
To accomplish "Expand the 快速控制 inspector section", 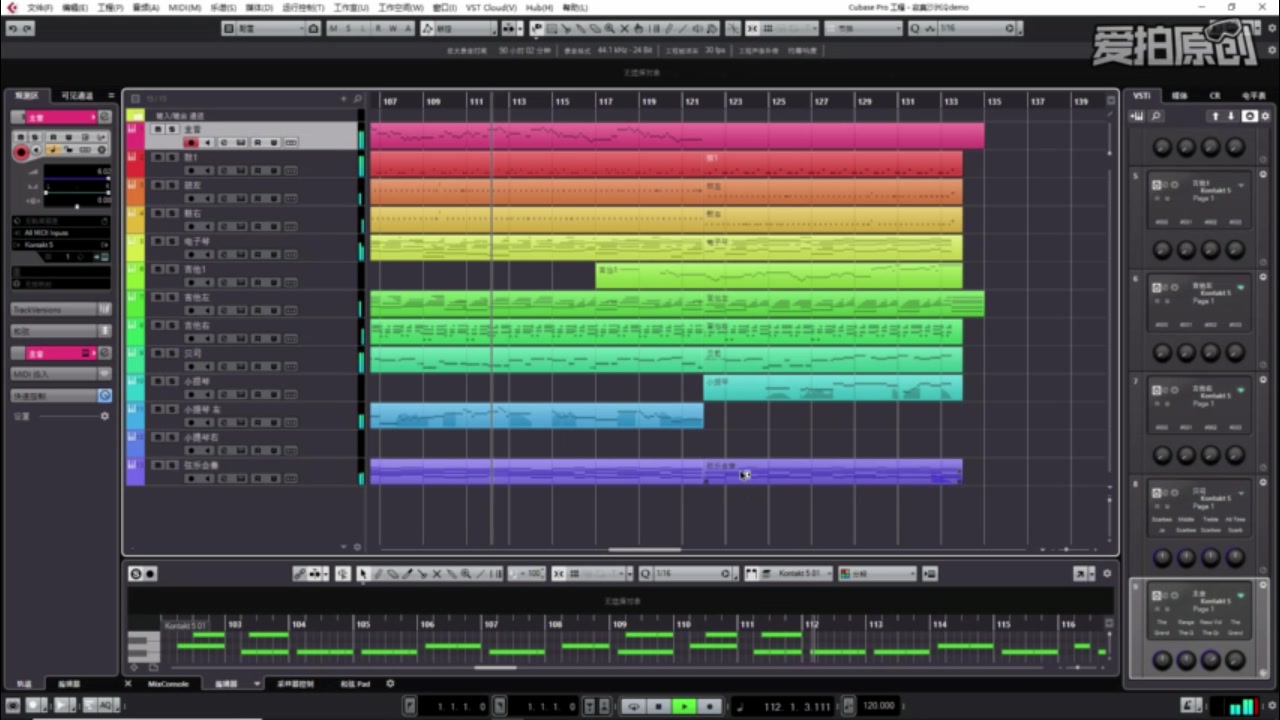I will [x=60, y=396].
